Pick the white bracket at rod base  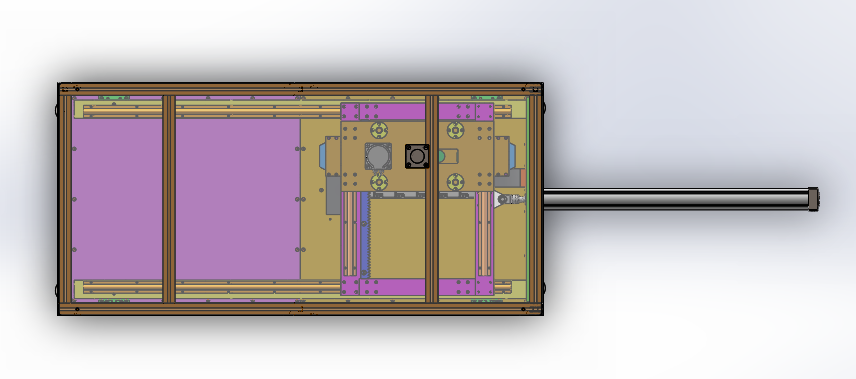click(x=498, y=200)
